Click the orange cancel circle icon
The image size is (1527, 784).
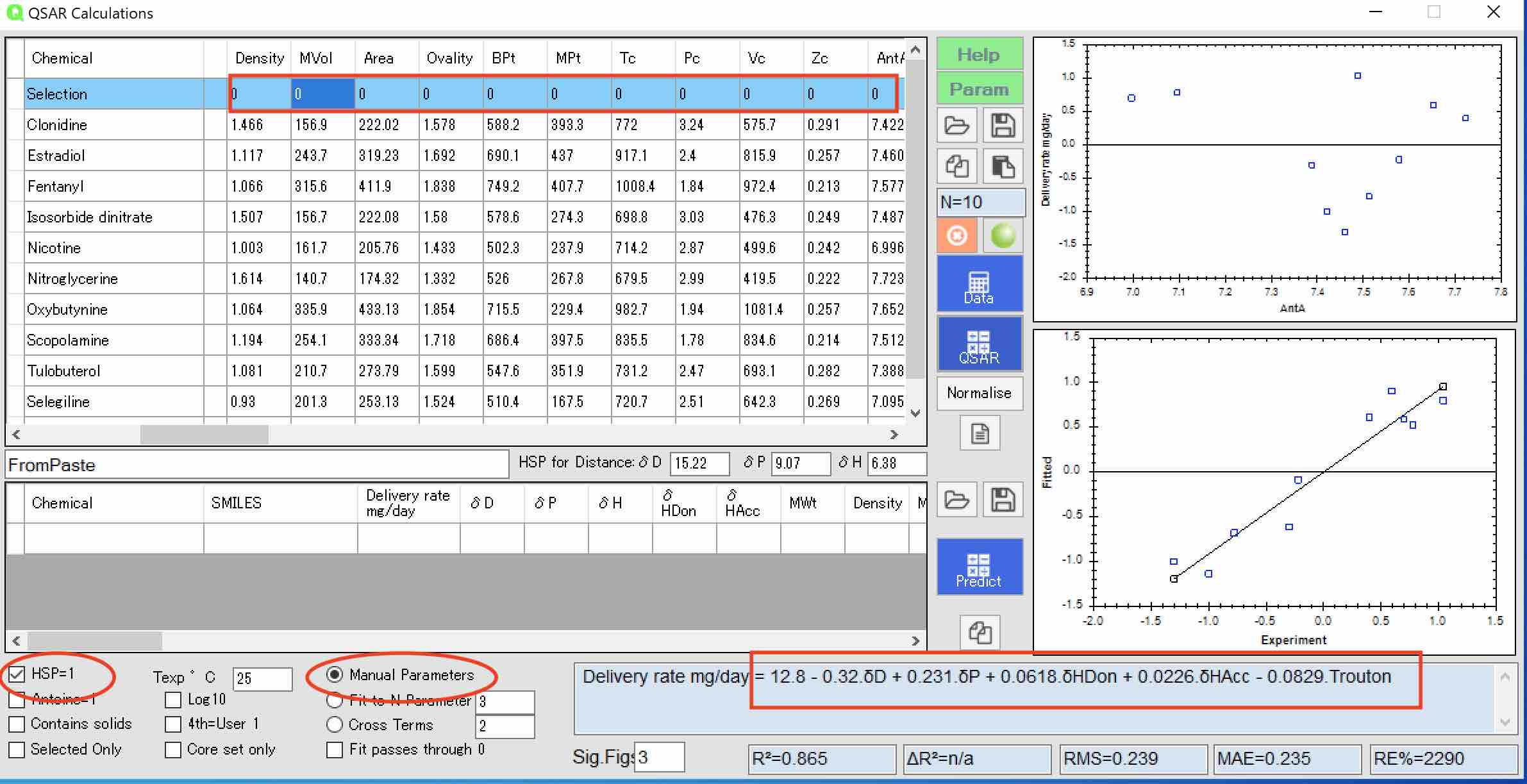[x=956, y=235]
